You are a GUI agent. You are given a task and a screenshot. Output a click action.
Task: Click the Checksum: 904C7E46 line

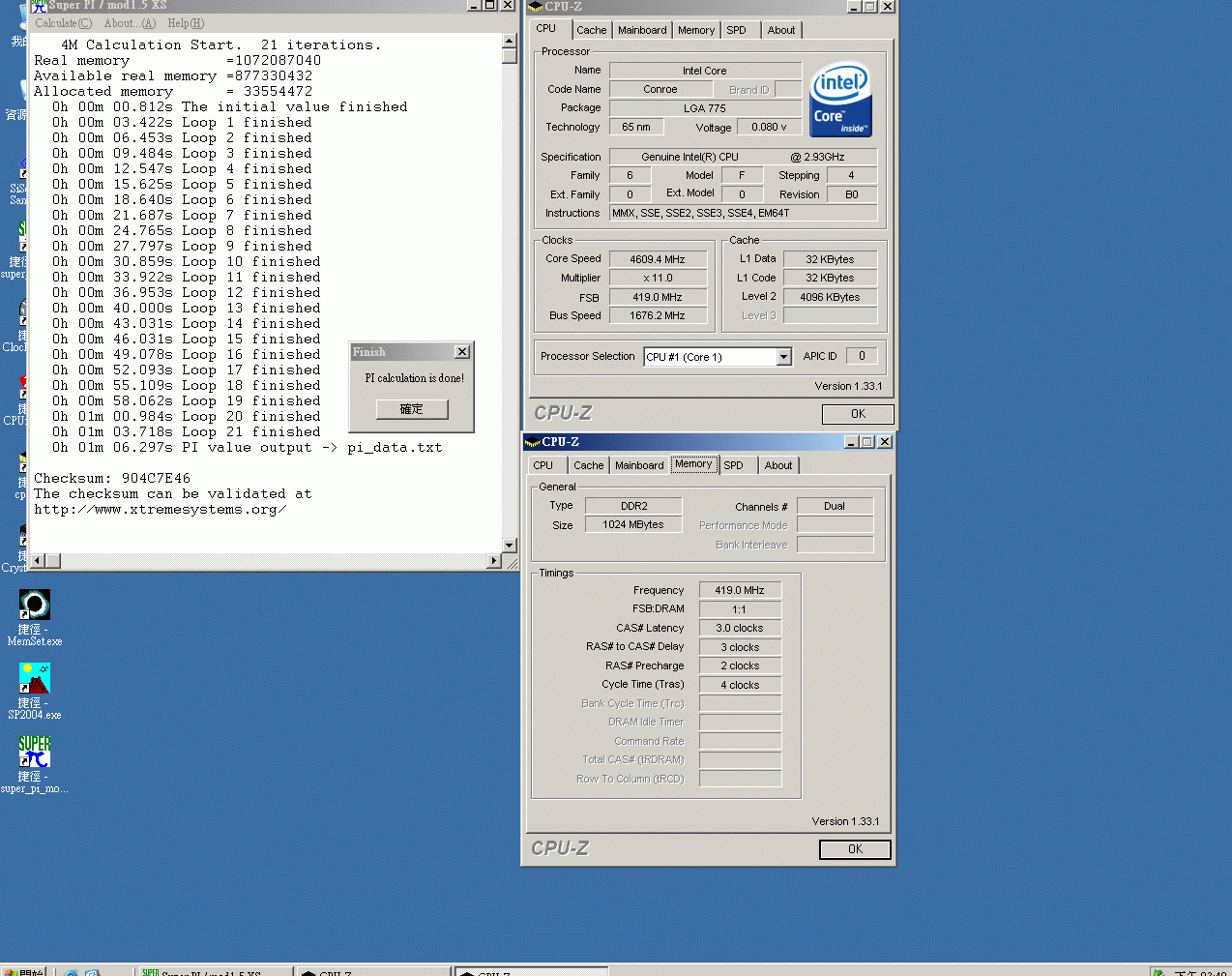pyautogui.click(x=112, y=478)
